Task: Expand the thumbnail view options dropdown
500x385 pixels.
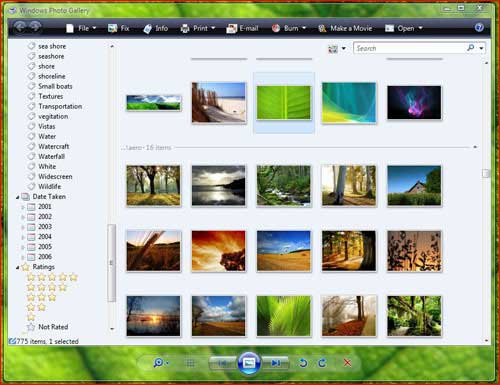Action: 344,49
